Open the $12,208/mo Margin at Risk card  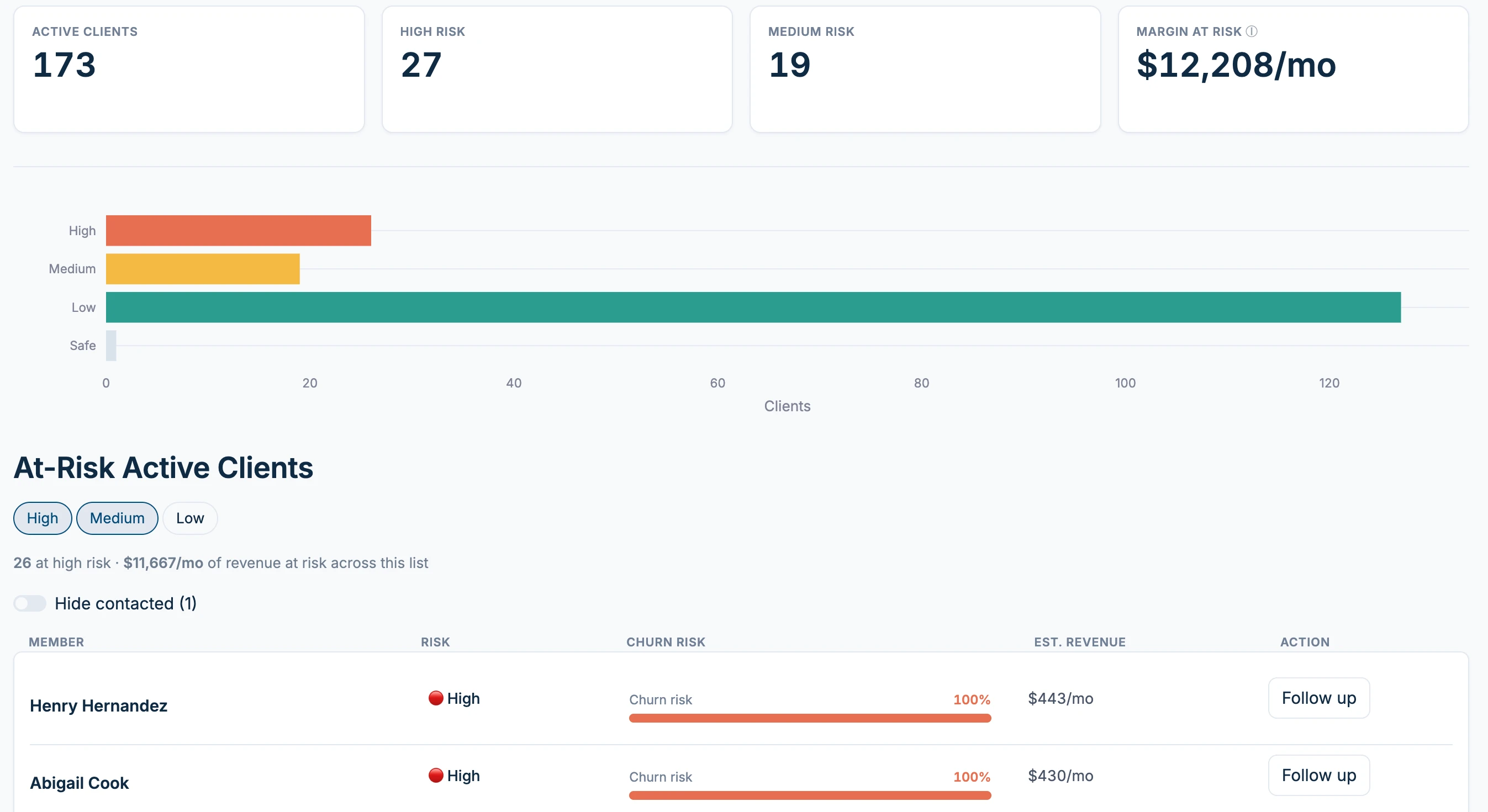click(1294, 69)
